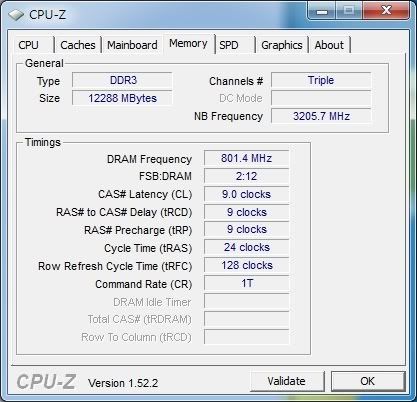
Task: Click the Validate button
Action: [x=287, y=381]
